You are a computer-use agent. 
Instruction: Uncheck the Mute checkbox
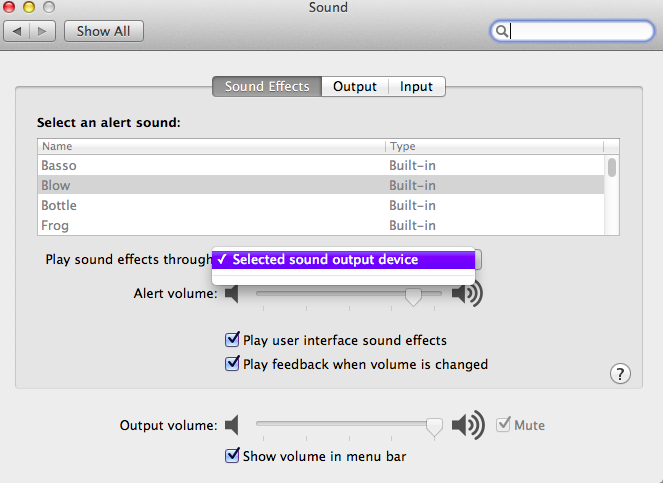(x=504, y=425)
